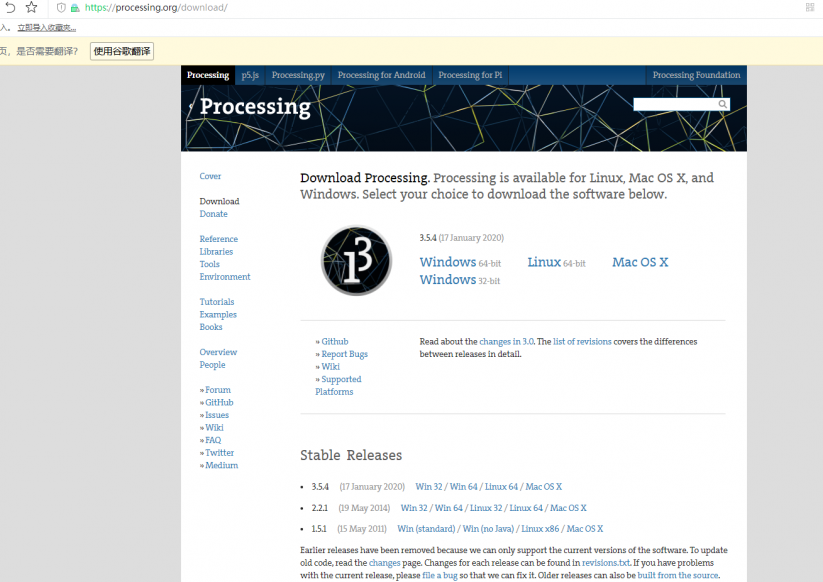823x582 pixels.
Task: Go to Cover in sidebar
Action: click(210, 176)
